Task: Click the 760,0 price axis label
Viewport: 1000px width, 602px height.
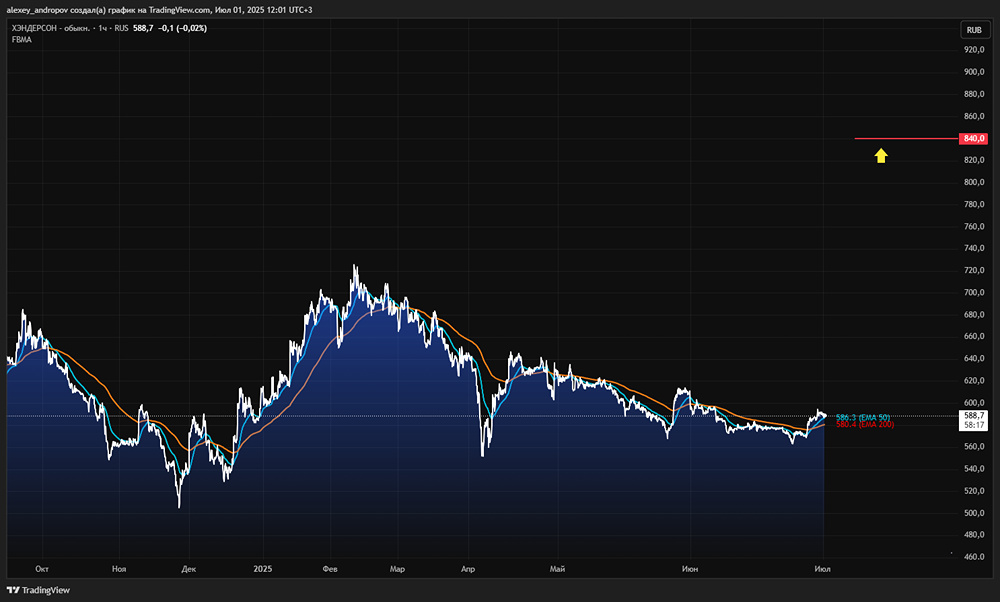Action: tap(974, 226)
